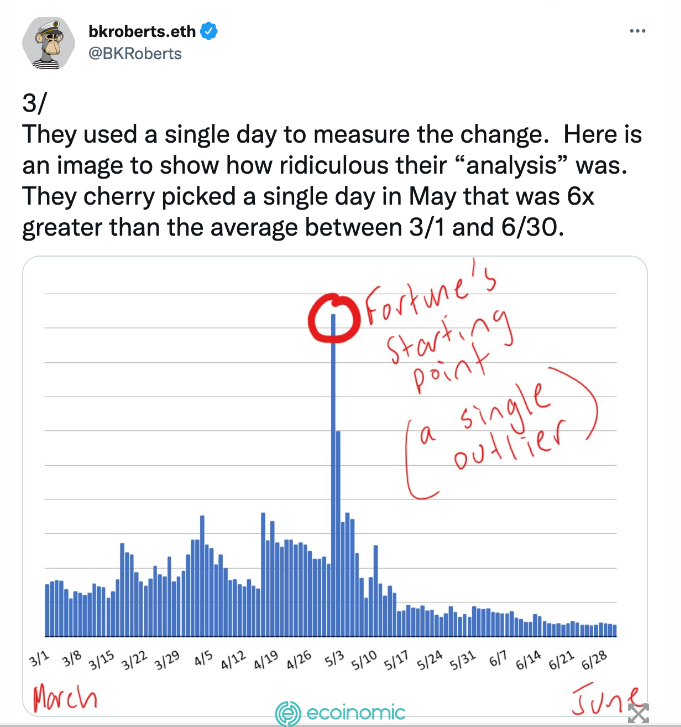Open bkroberts.eth profile avatar
Screen dimensions: 681x727
48,43
